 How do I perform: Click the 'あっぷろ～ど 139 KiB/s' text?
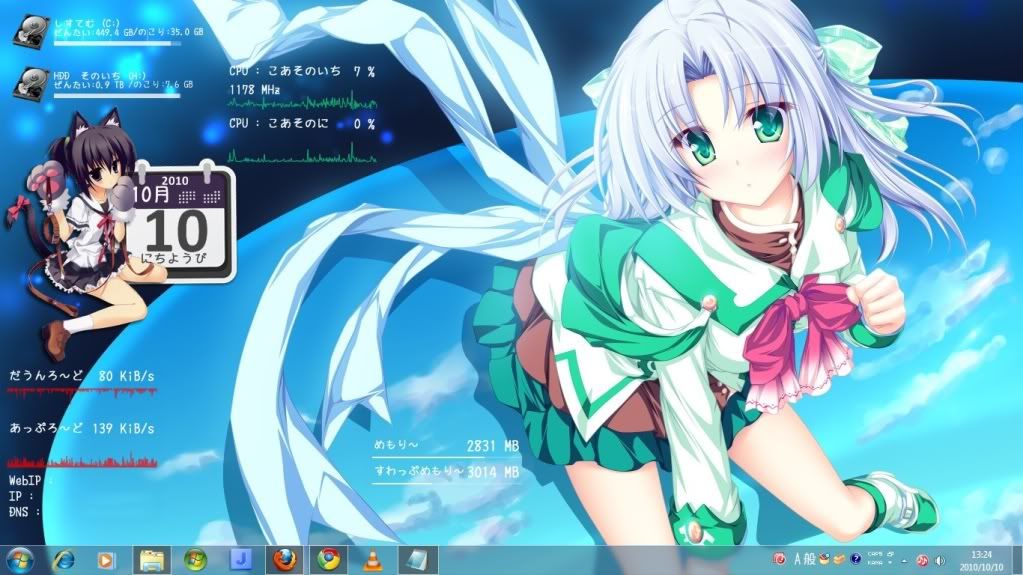point(82,428)
